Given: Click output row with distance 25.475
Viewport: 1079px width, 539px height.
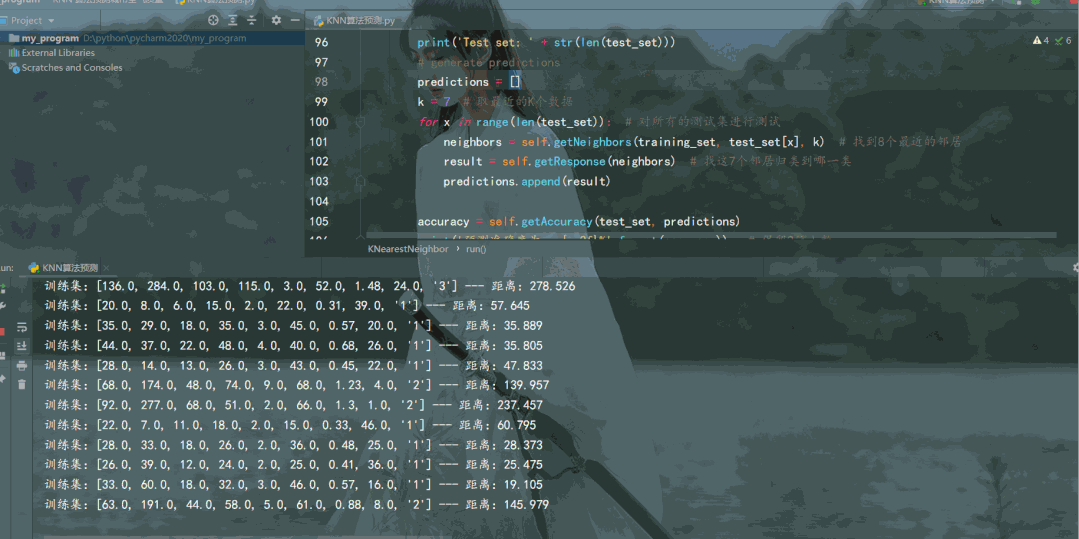Looking at the screenshot, I should (x=293, y=465).
